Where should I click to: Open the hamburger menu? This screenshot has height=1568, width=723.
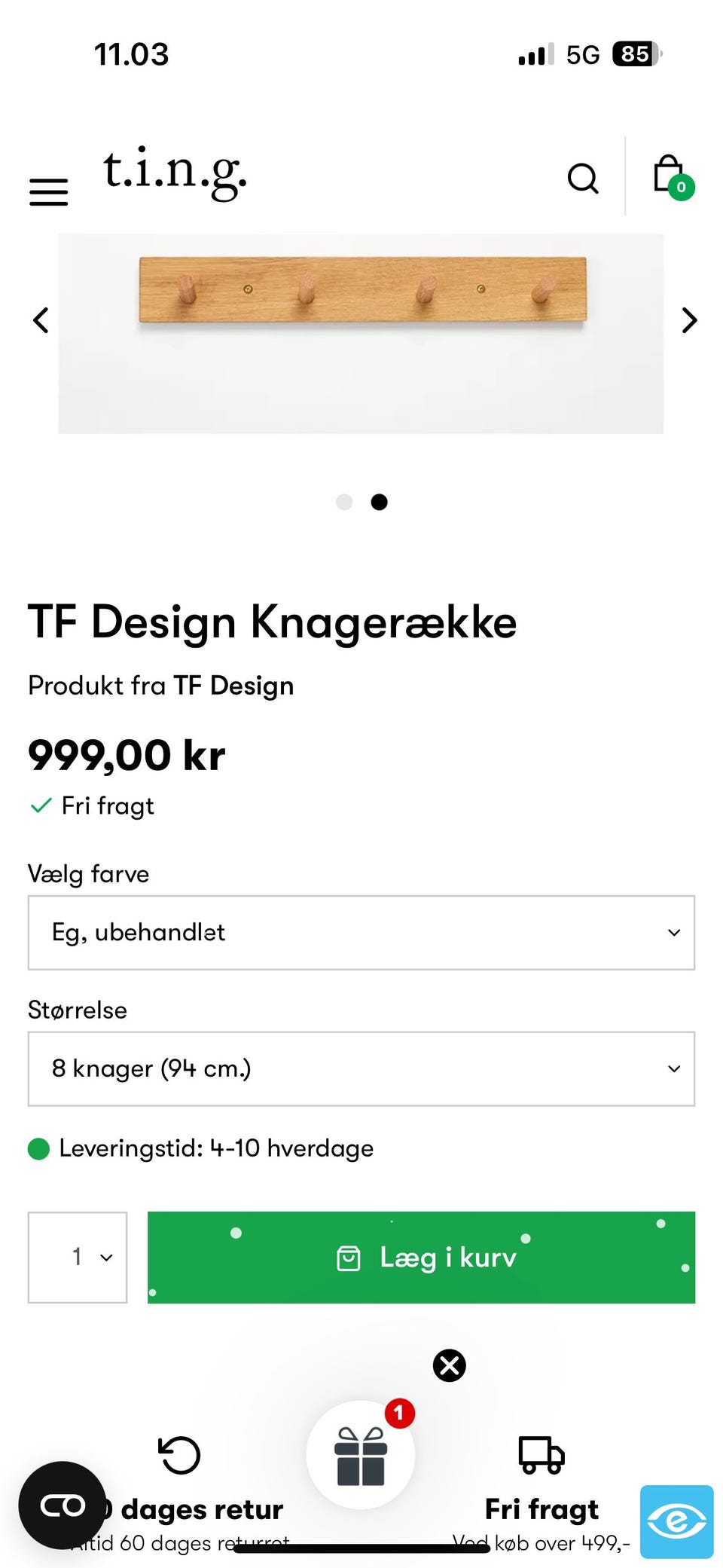click(x=49, y=191)
